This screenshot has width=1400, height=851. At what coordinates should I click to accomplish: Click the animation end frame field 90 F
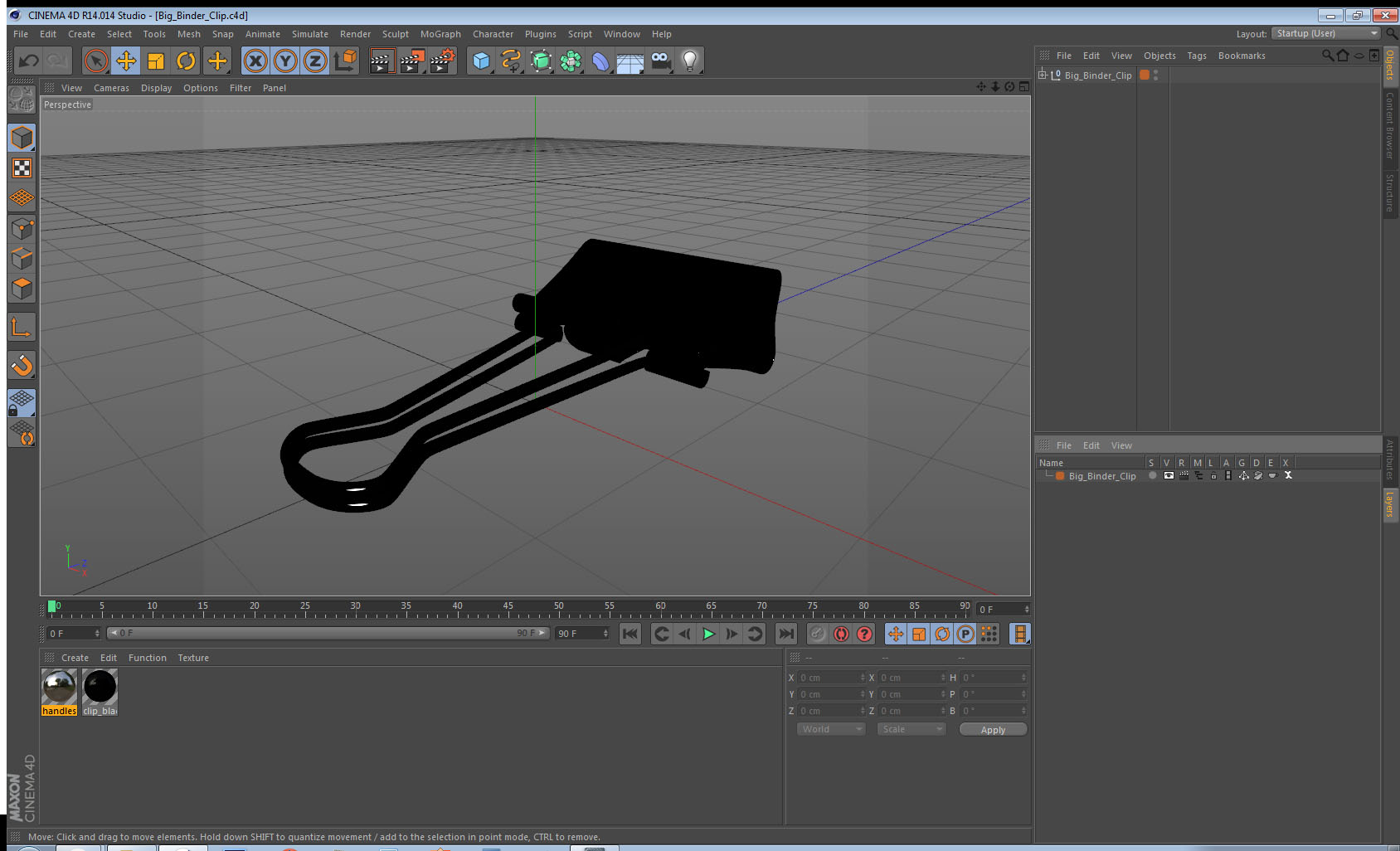coord(582,634)
